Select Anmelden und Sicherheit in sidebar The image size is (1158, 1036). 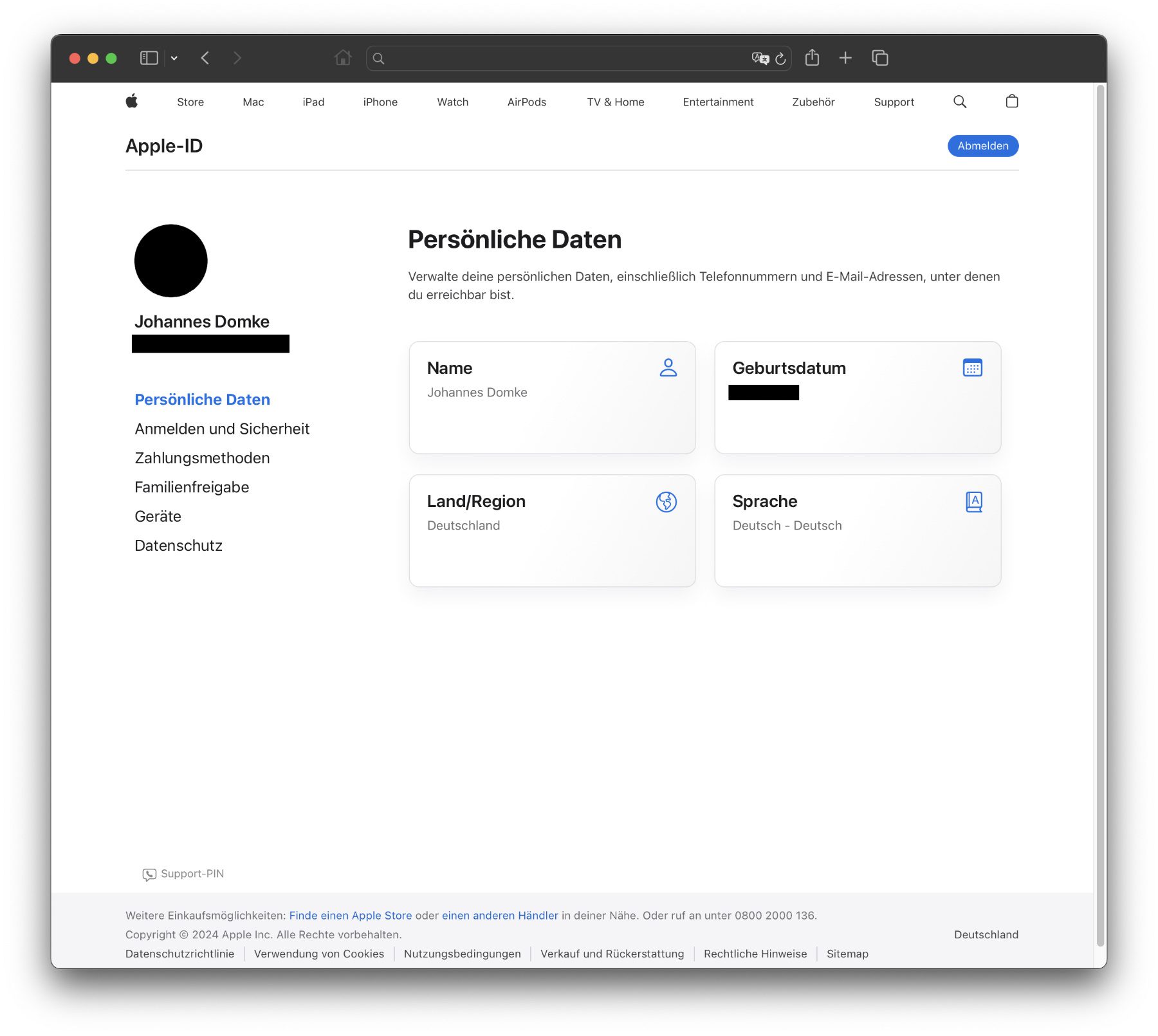222,429
